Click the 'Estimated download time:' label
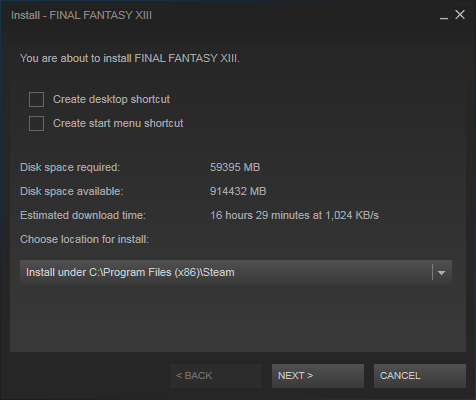Viewport: 476px width, 400px height. (83, 215)
